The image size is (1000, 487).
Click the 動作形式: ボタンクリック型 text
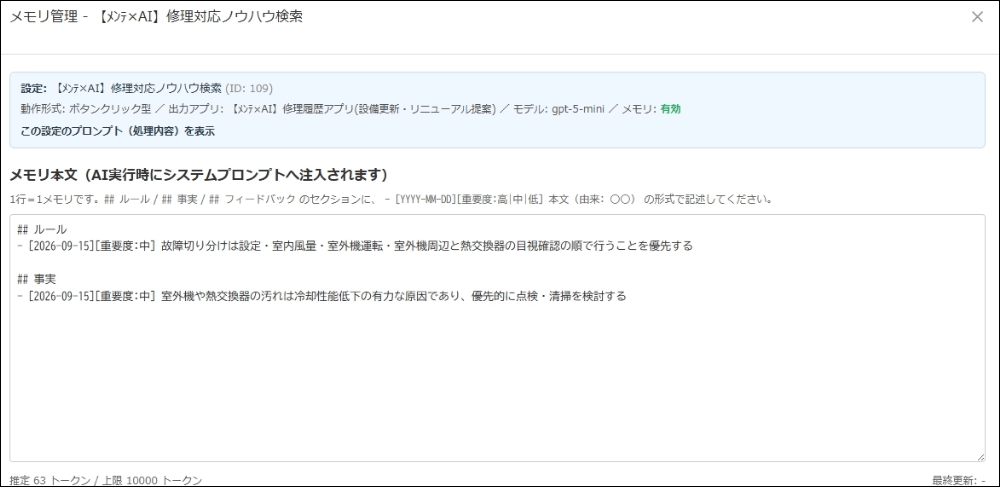tap(85, 109)
